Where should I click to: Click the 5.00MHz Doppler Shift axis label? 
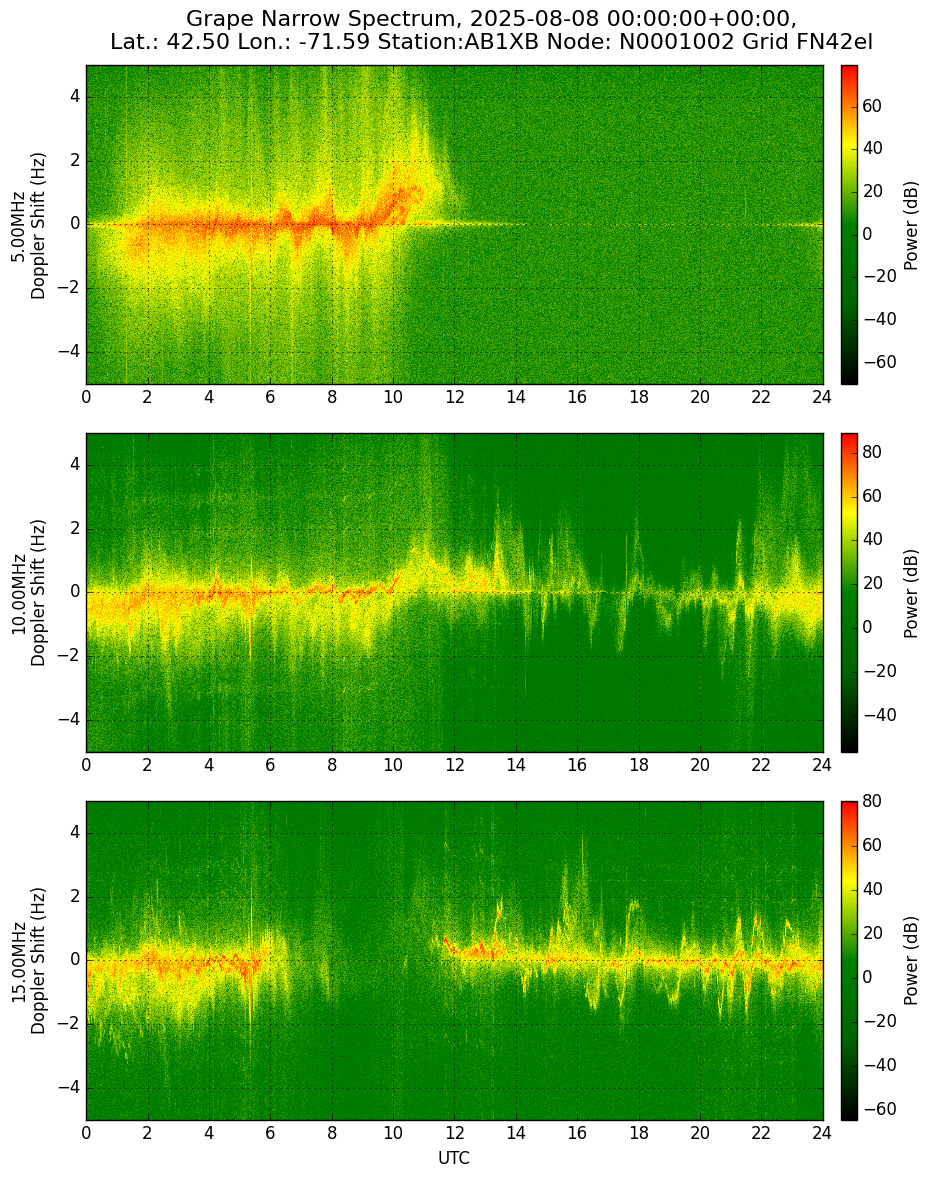(28, 225)
